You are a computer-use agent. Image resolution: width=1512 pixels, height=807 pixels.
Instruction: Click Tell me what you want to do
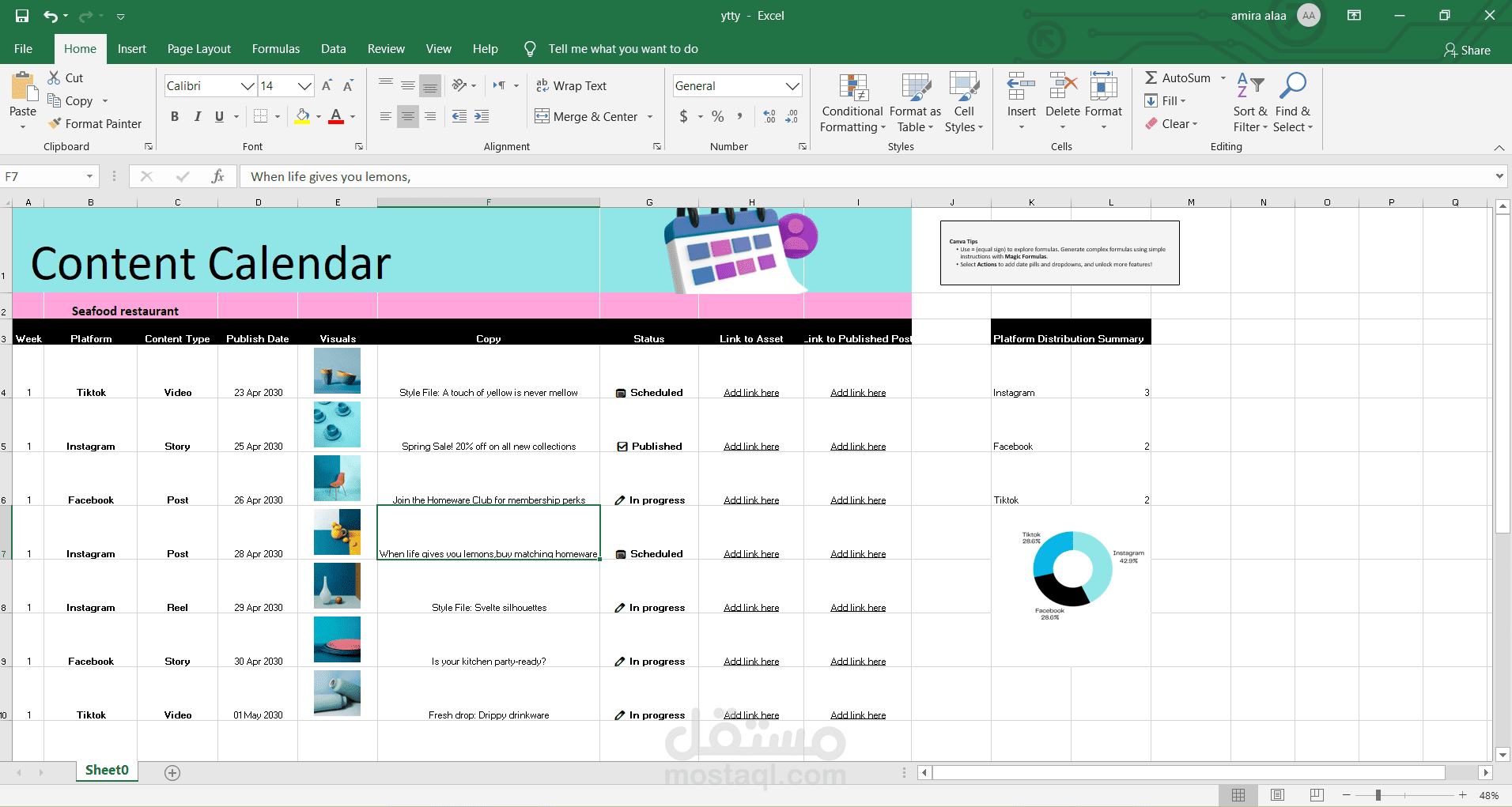tap(623, 49)
